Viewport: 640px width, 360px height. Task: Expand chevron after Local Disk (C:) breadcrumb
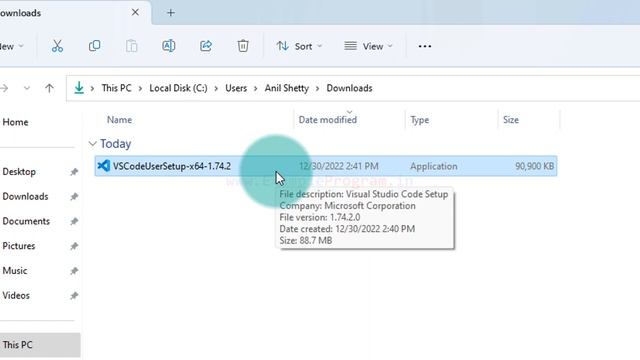pyautogui.click(x=216, y=89)
